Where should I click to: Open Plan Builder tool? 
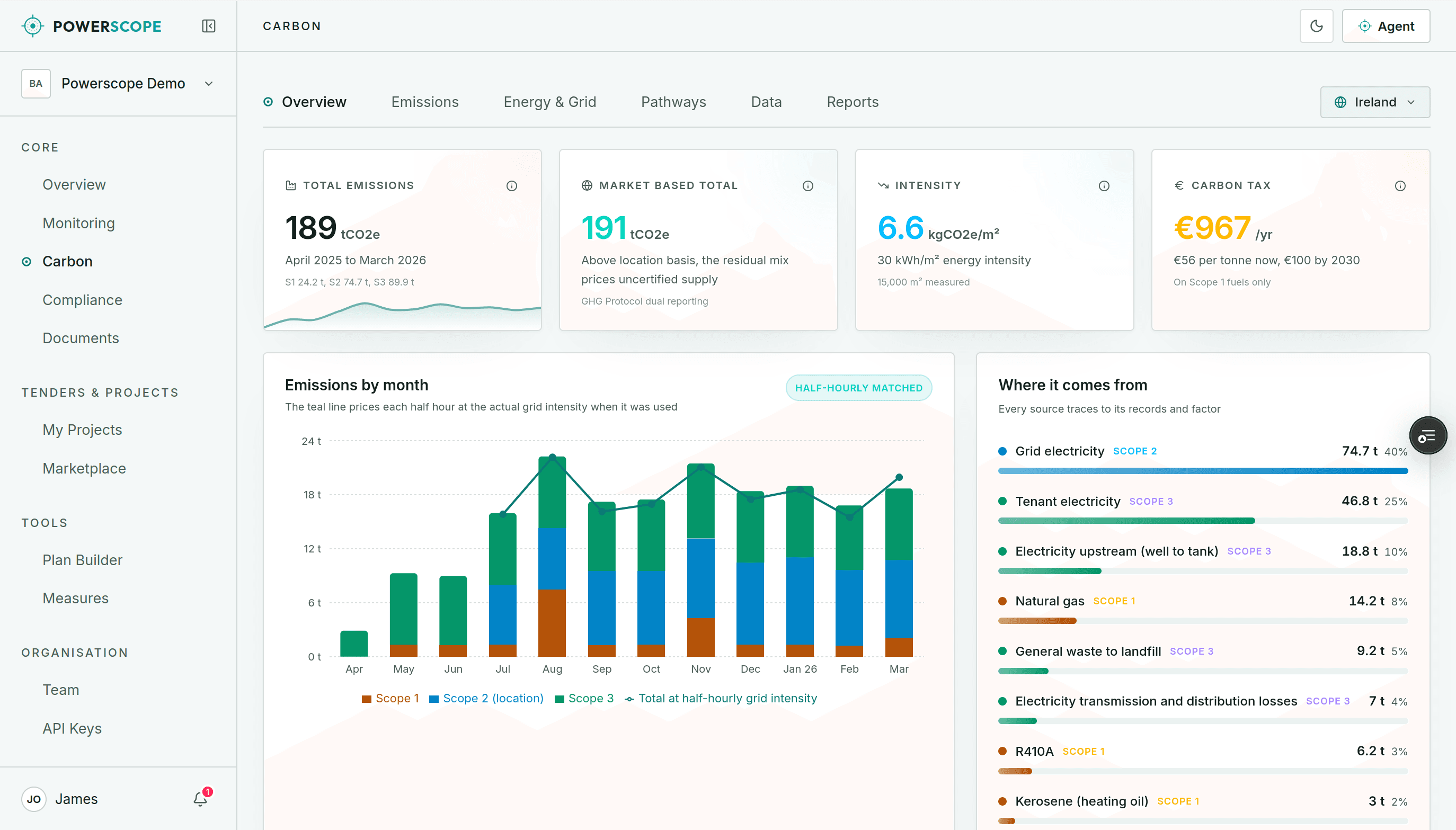82,560
